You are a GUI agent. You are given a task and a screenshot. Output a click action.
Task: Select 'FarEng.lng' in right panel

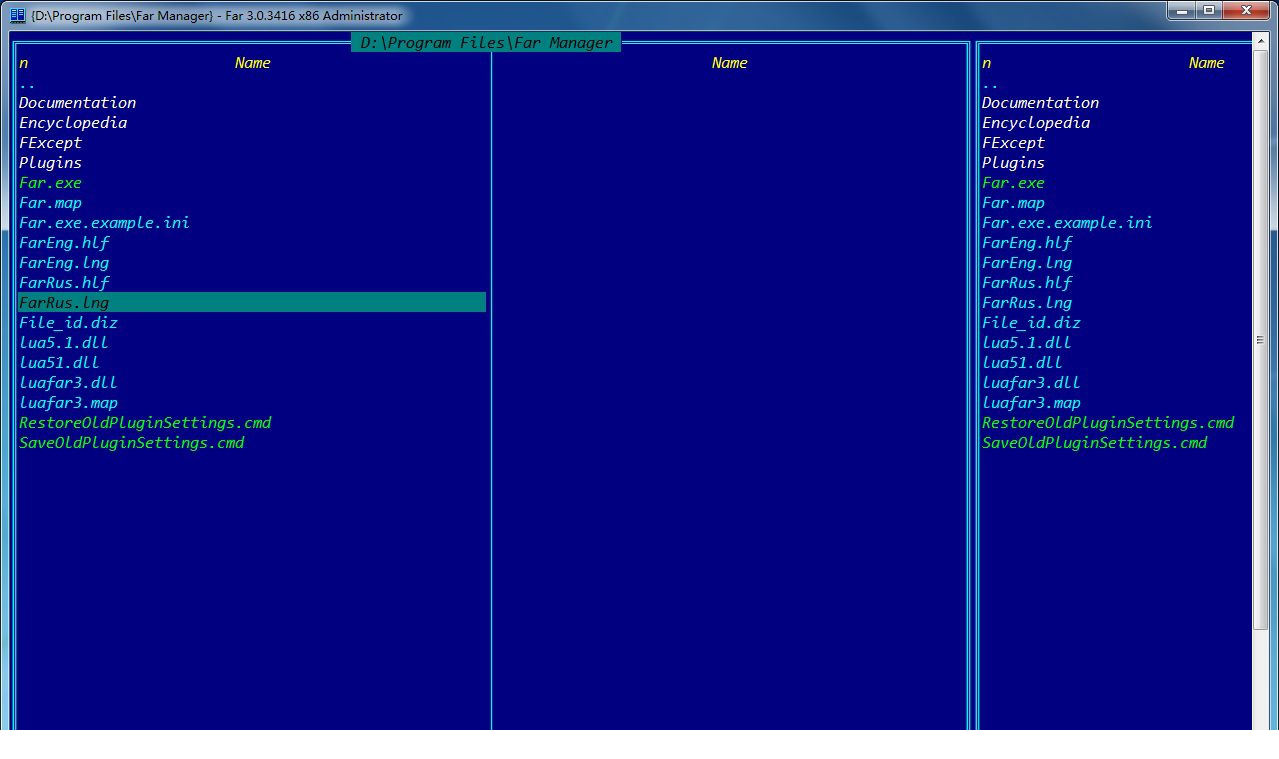point(1027,263)
